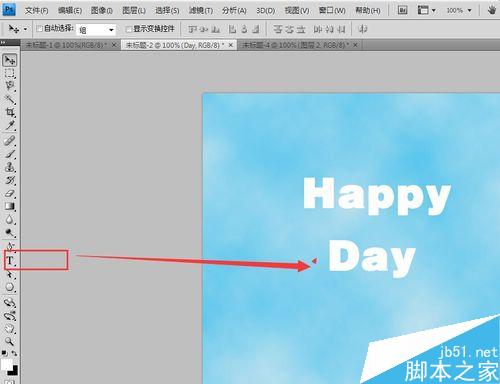Open the 编辑(E) menu
Viewport: 500px width, 384px height.
70,11
